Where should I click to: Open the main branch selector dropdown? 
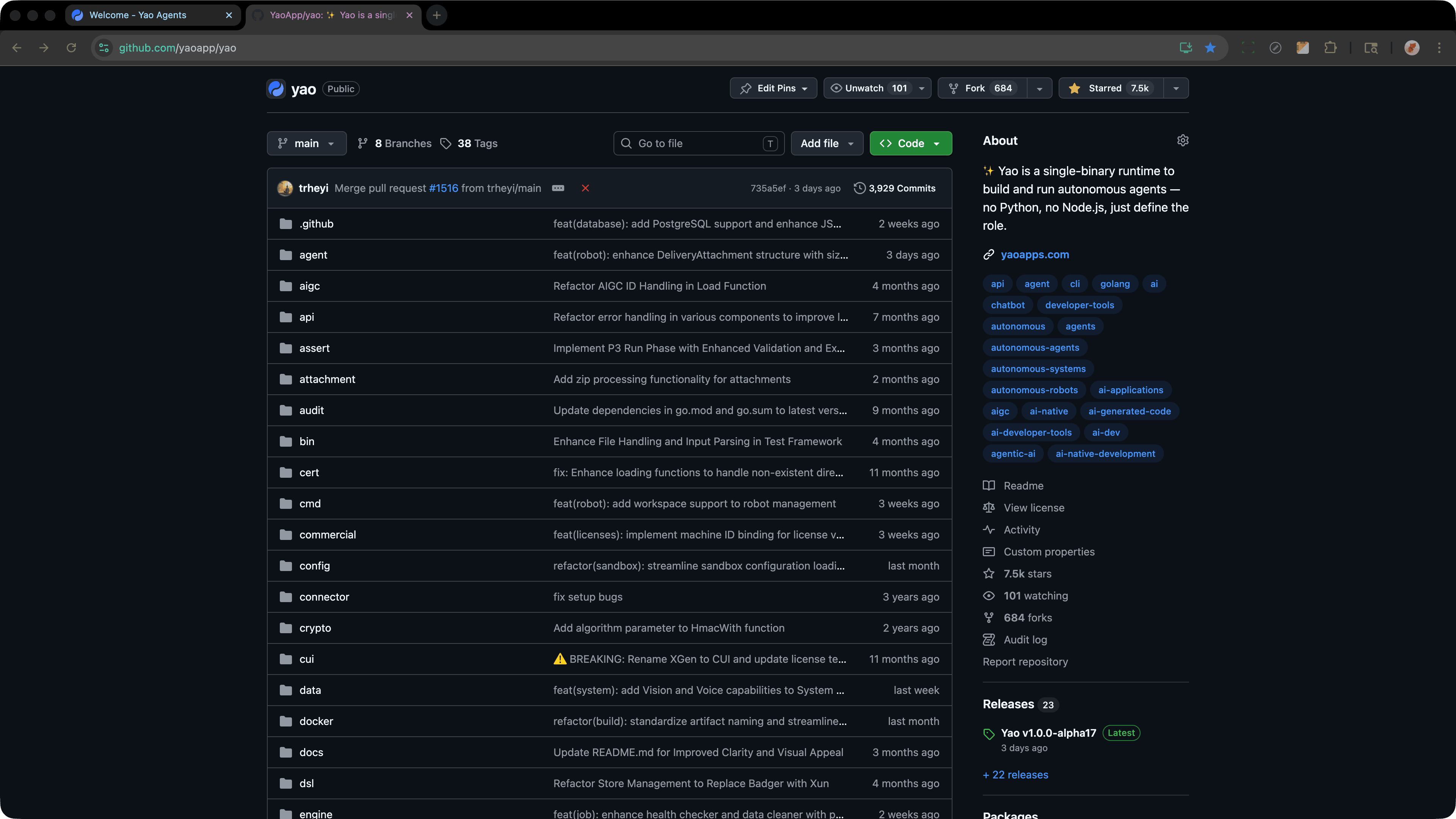coord(306,144)
